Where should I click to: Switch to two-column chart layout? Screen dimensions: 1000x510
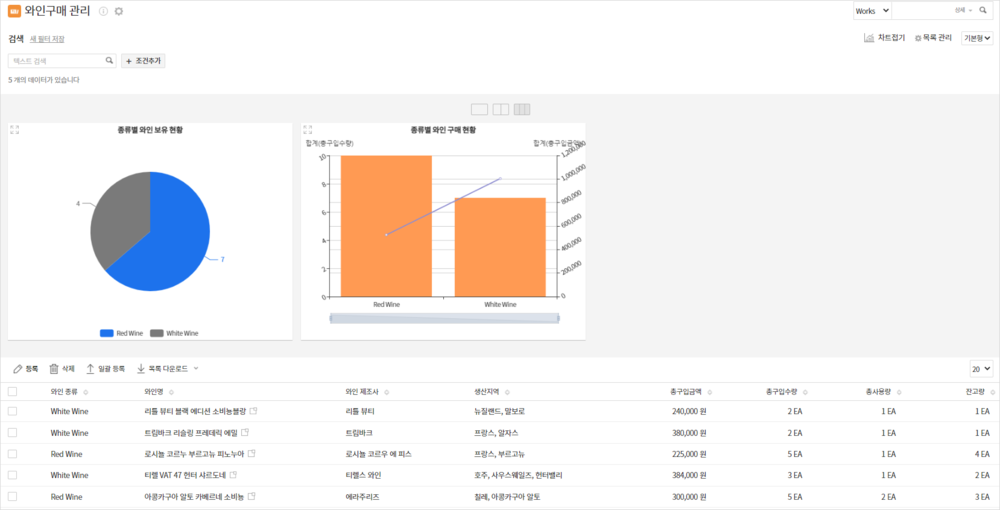coord(501,109)
